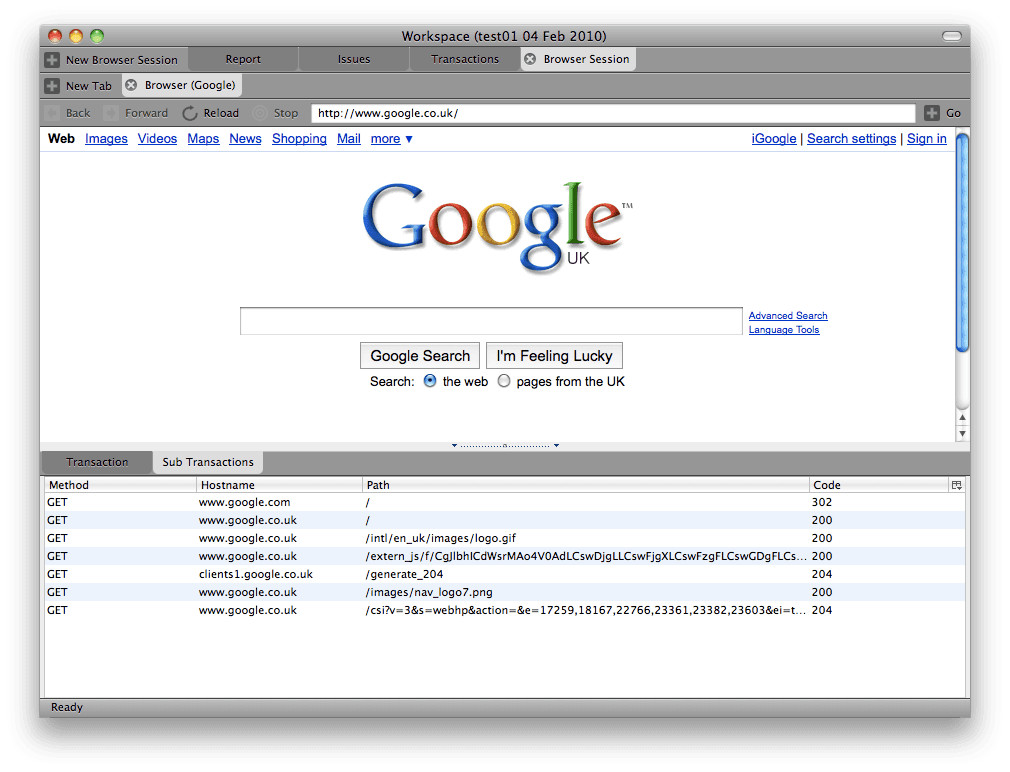Open the Report tab

(243, 59)
